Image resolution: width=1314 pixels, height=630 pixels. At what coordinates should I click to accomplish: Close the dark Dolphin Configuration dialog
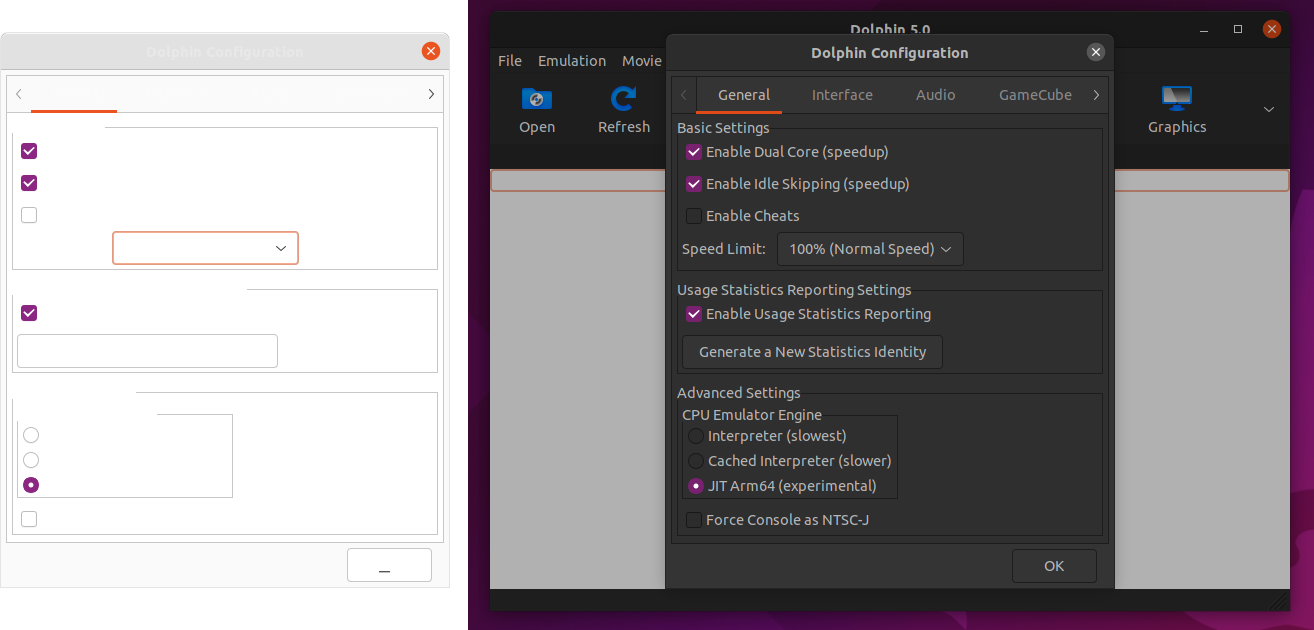coord(1096,53)
